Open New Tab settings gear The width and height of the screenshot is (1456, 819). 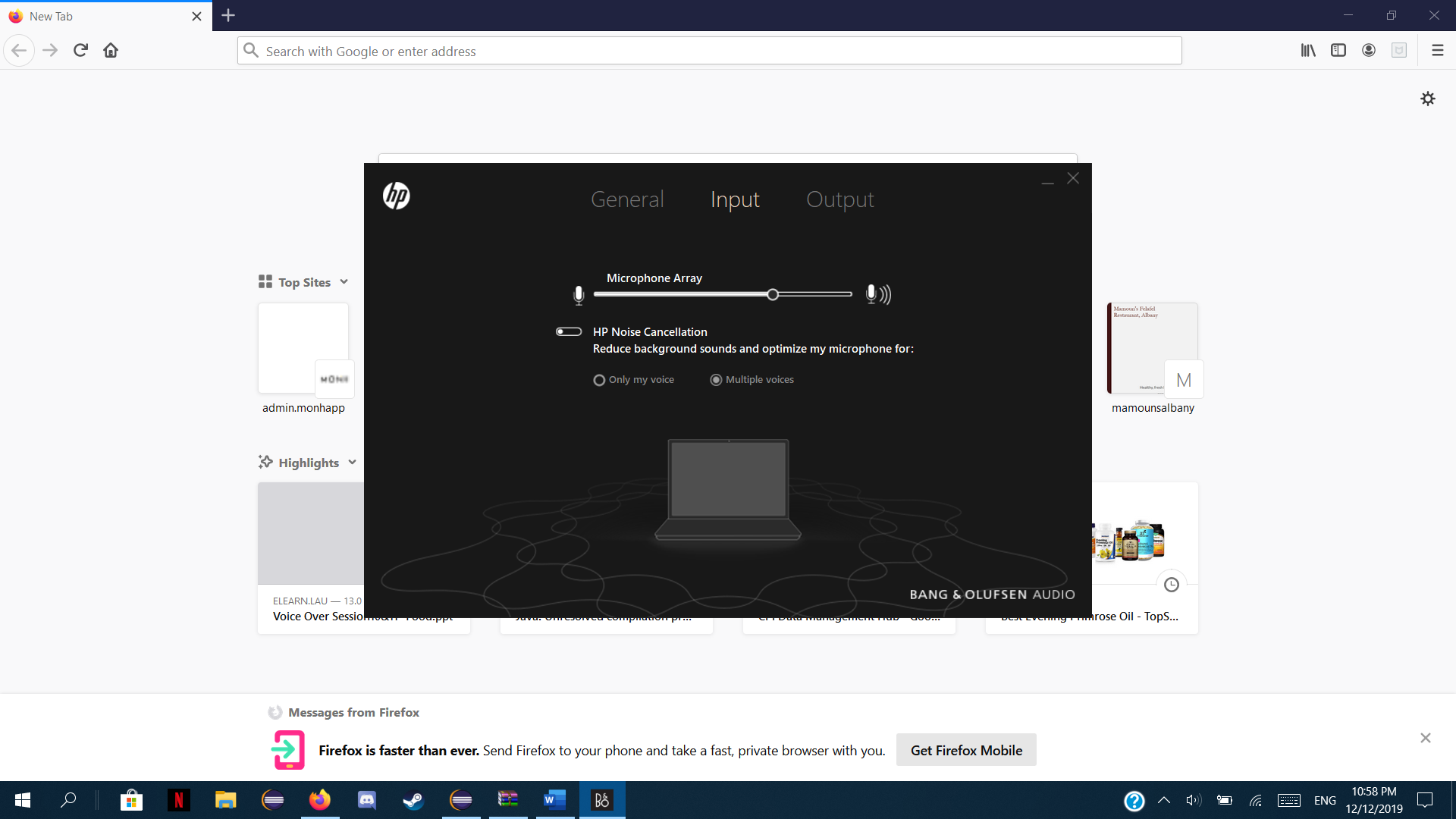(x=1428, y=99)
